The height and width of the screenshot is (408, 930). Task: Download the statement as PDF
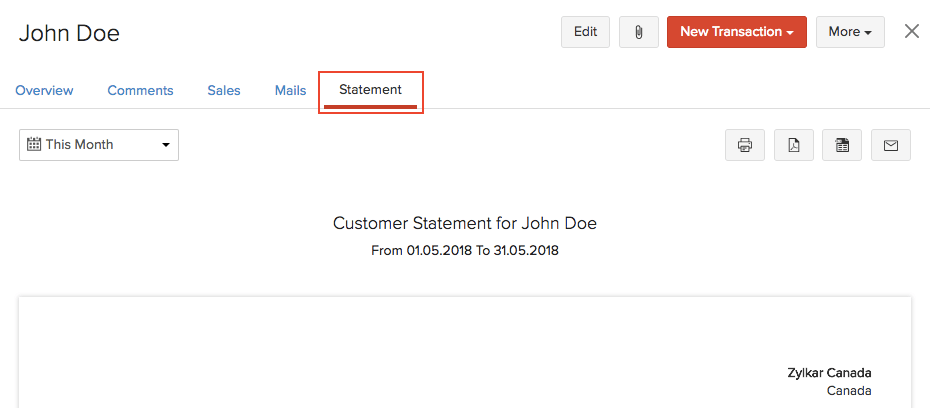click(793, 145)
